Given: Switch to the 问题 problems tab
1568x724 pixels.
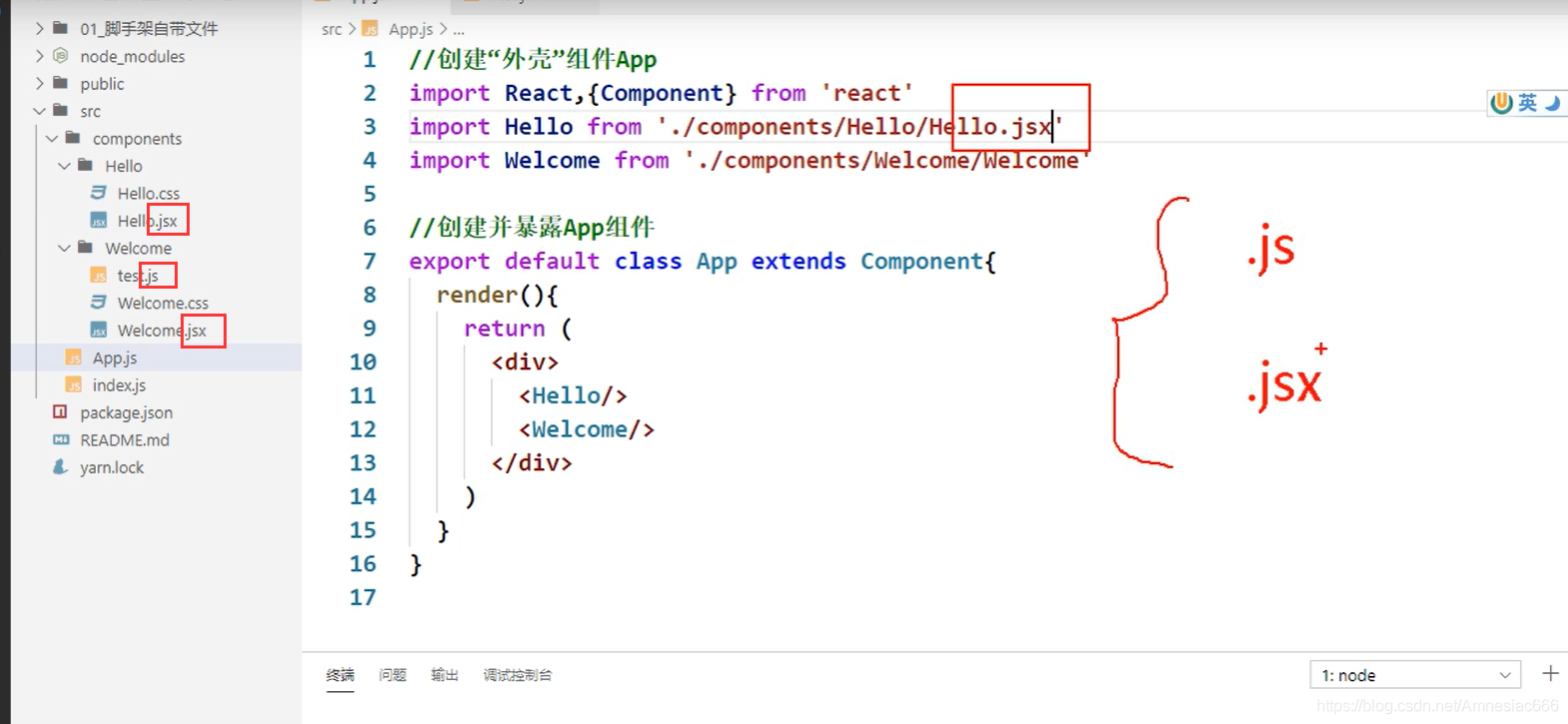Looking at the screenshot, I should (x=393, y=675).
